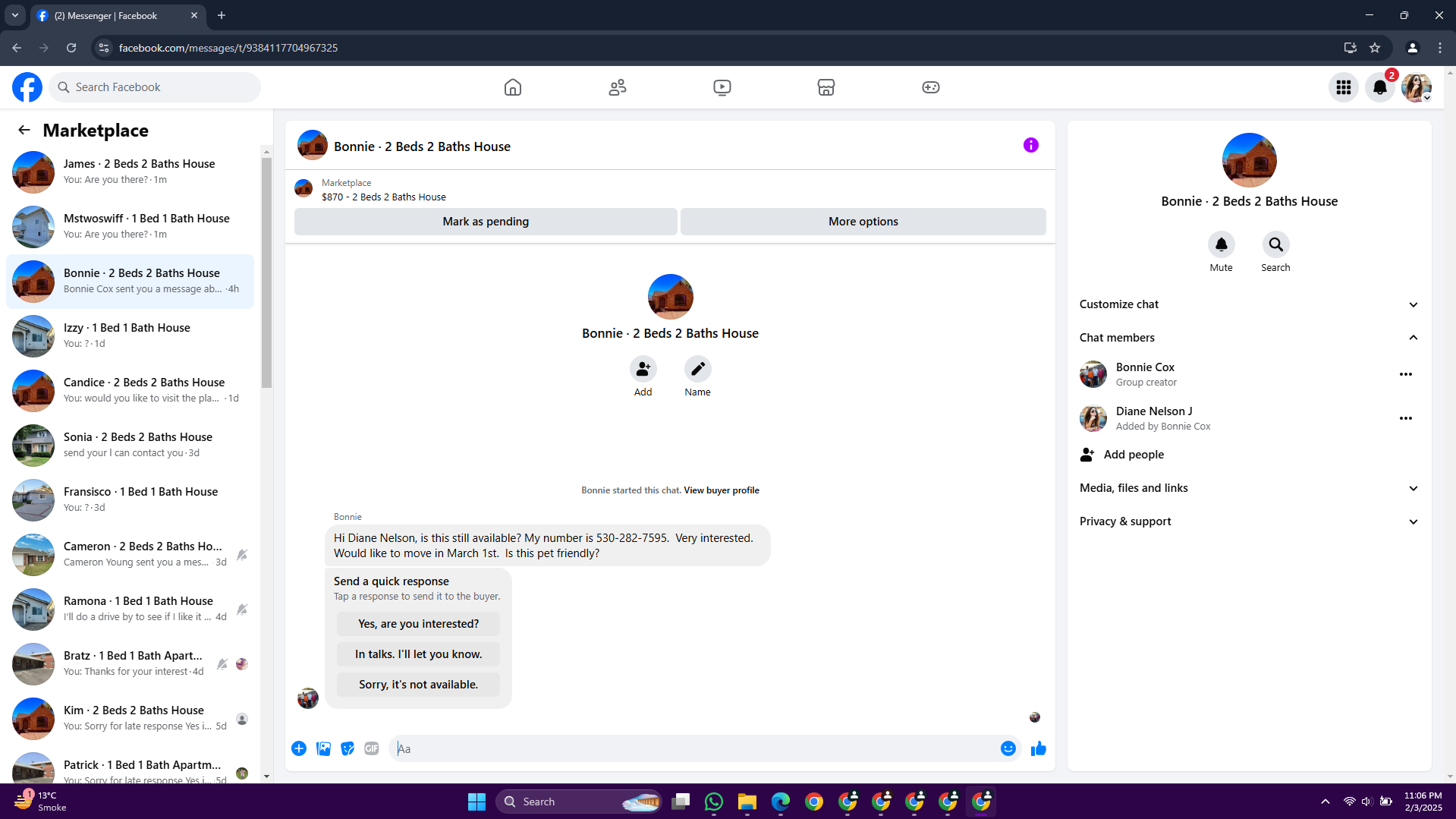
Task: Click the Add person icon in chat
Action: pyautogui.click(x=643, y=369)
